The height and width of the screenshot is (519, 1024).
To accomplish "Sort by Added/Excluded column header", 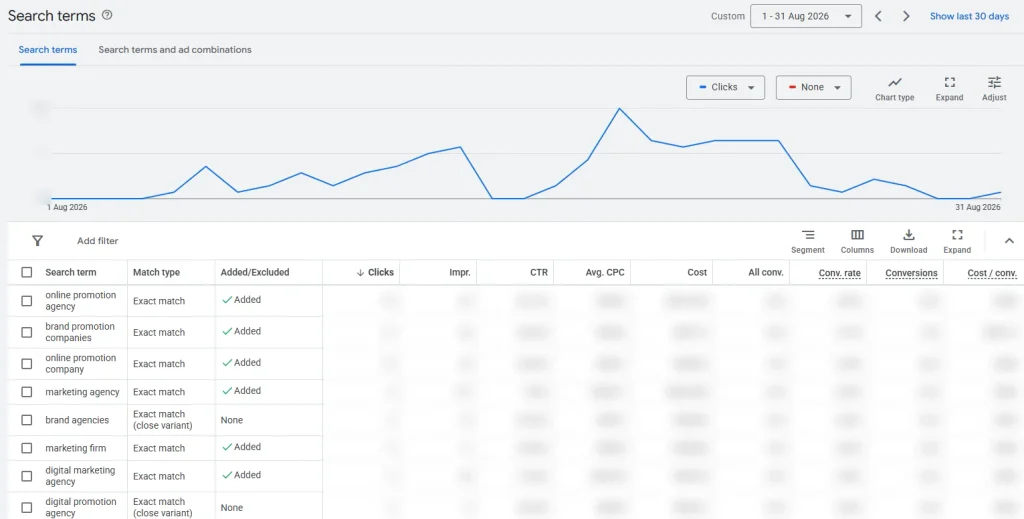I will click(x=255, y=272).
